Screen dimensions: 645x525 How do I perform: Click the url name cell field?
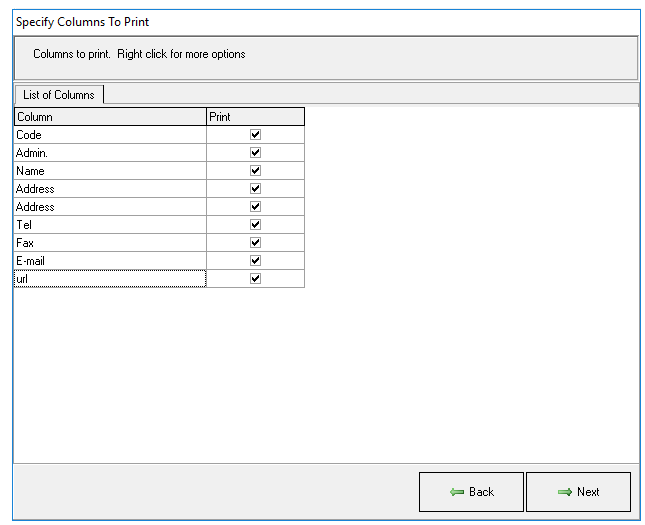click(110, 279)
